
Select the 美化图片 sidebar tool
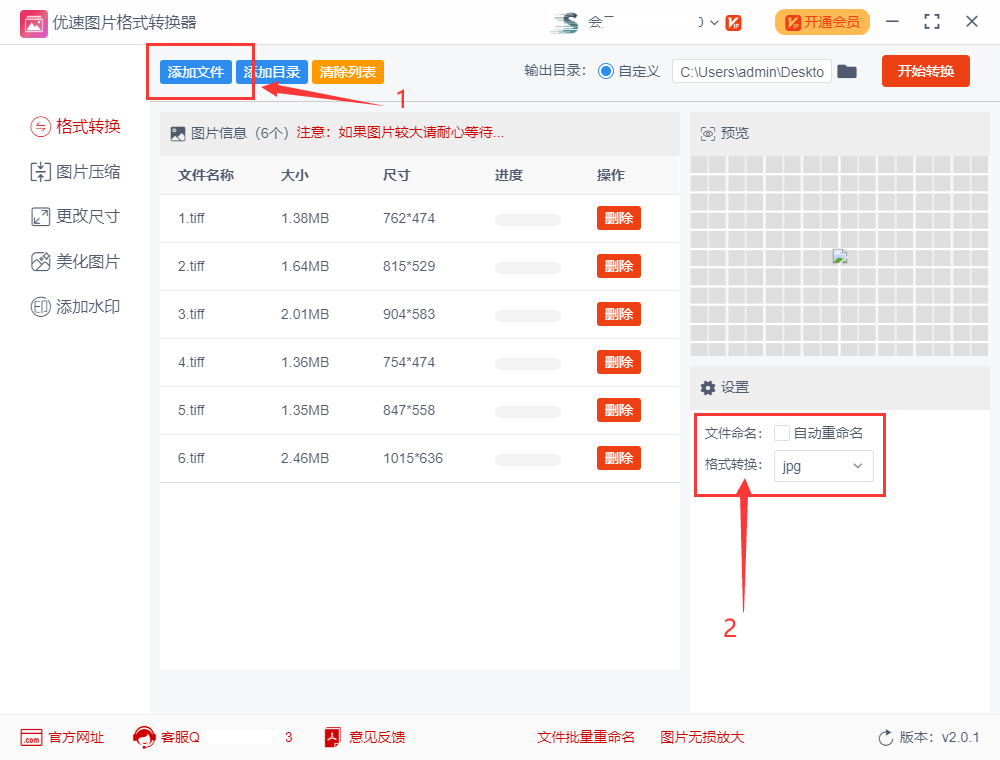coord(75,262)
